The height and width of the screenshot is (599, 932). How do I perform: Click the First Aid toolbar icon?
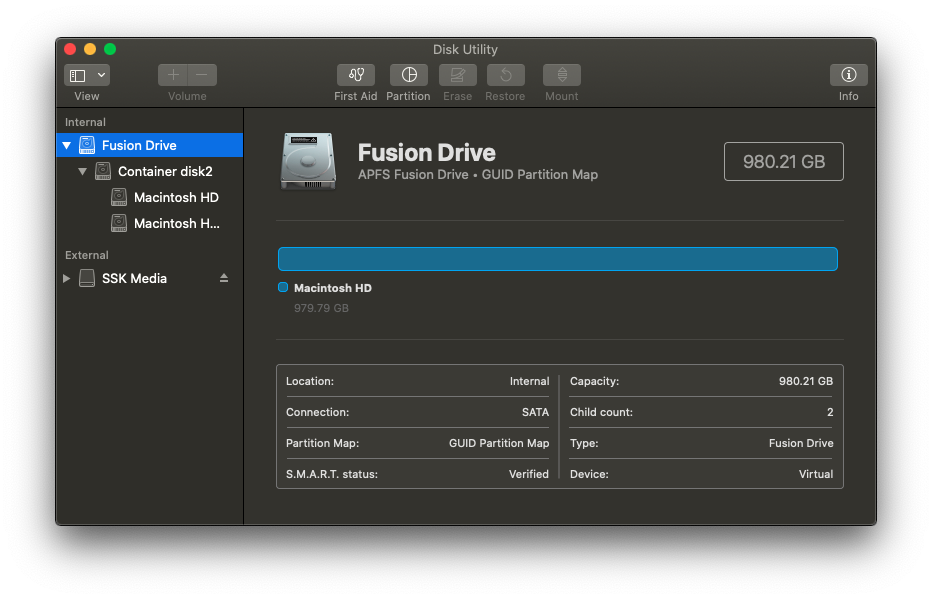[355, 75]
